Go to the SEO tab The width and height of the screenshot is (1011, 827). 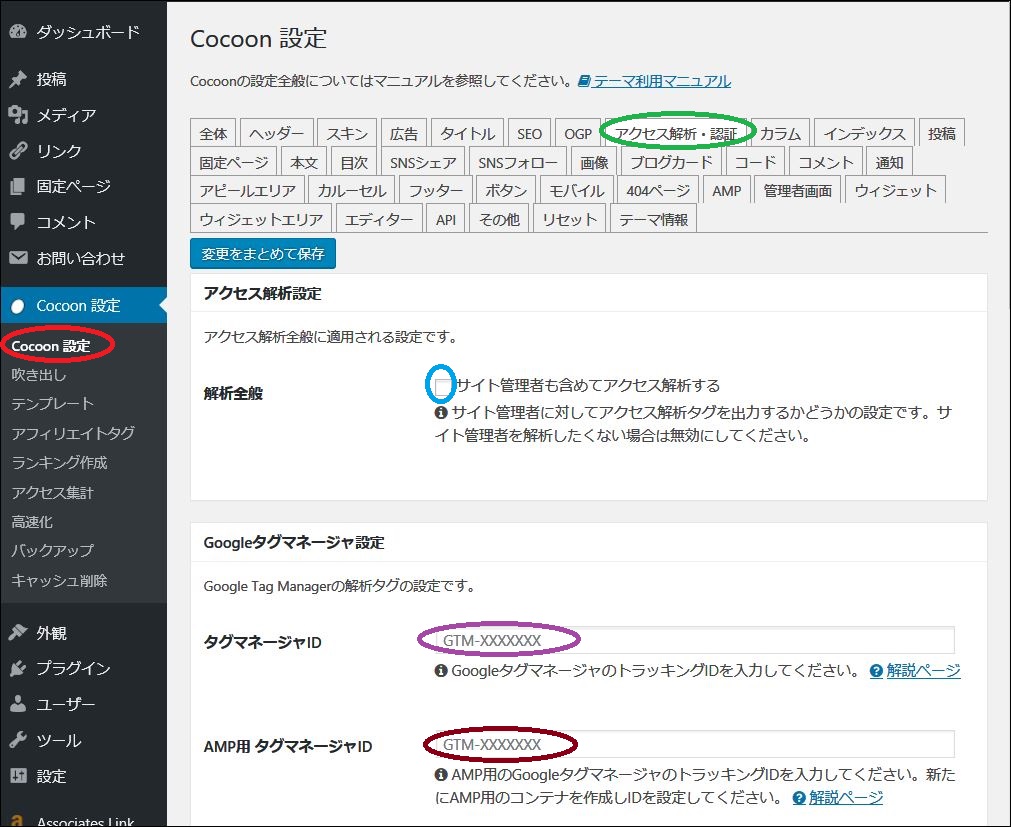coord(529,133)
